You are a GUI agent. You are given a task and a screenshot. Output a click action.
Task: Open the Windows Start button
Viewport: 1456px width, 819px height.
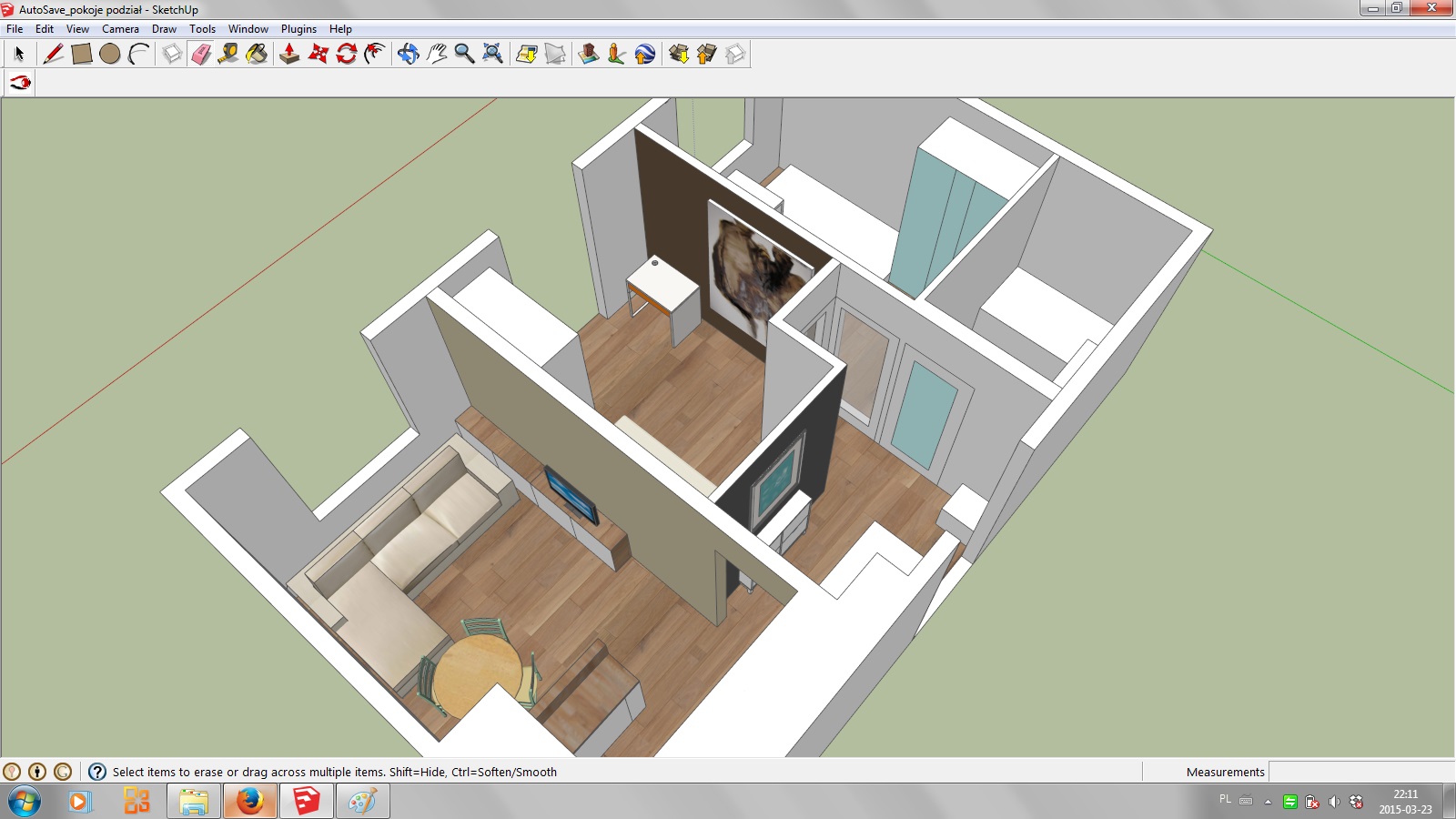click(25, 802)
